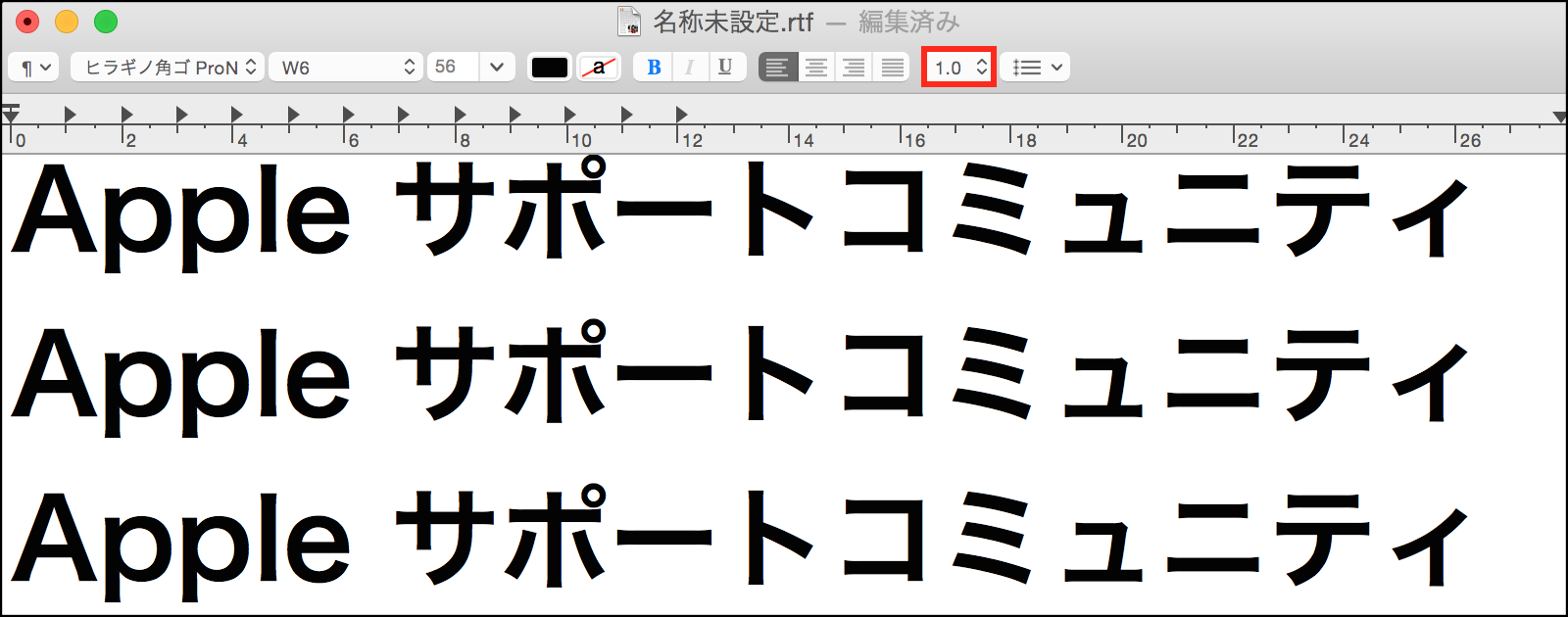Viewport: 1568px width, 617px height.
Task: Toggle underline formatting
Action: (x=725, y=67)
